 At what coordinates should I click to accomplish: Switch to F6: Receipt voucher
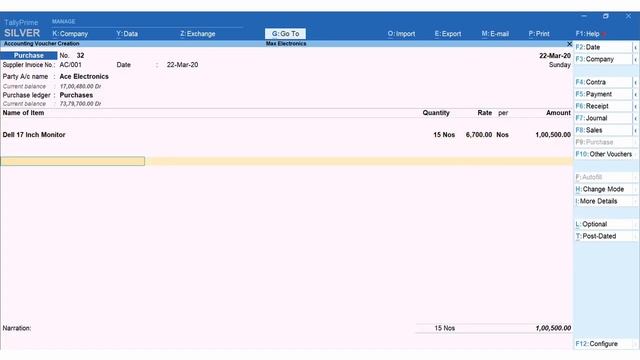pos(603,106)
